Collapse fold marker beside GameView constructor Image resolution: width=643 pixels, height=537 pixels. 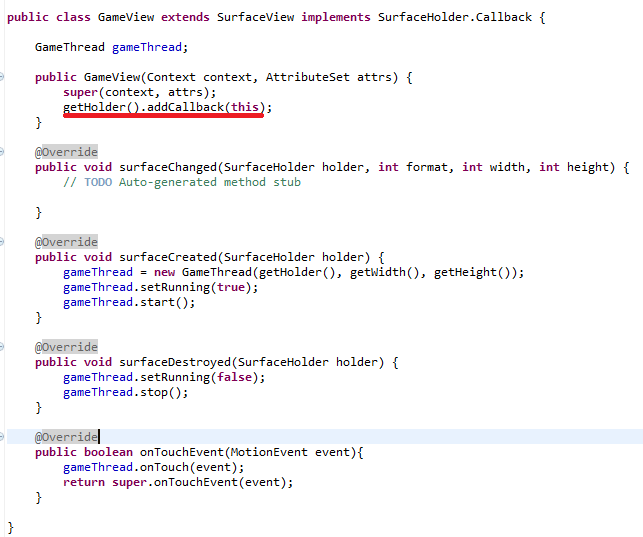click(x=2, y=77)
